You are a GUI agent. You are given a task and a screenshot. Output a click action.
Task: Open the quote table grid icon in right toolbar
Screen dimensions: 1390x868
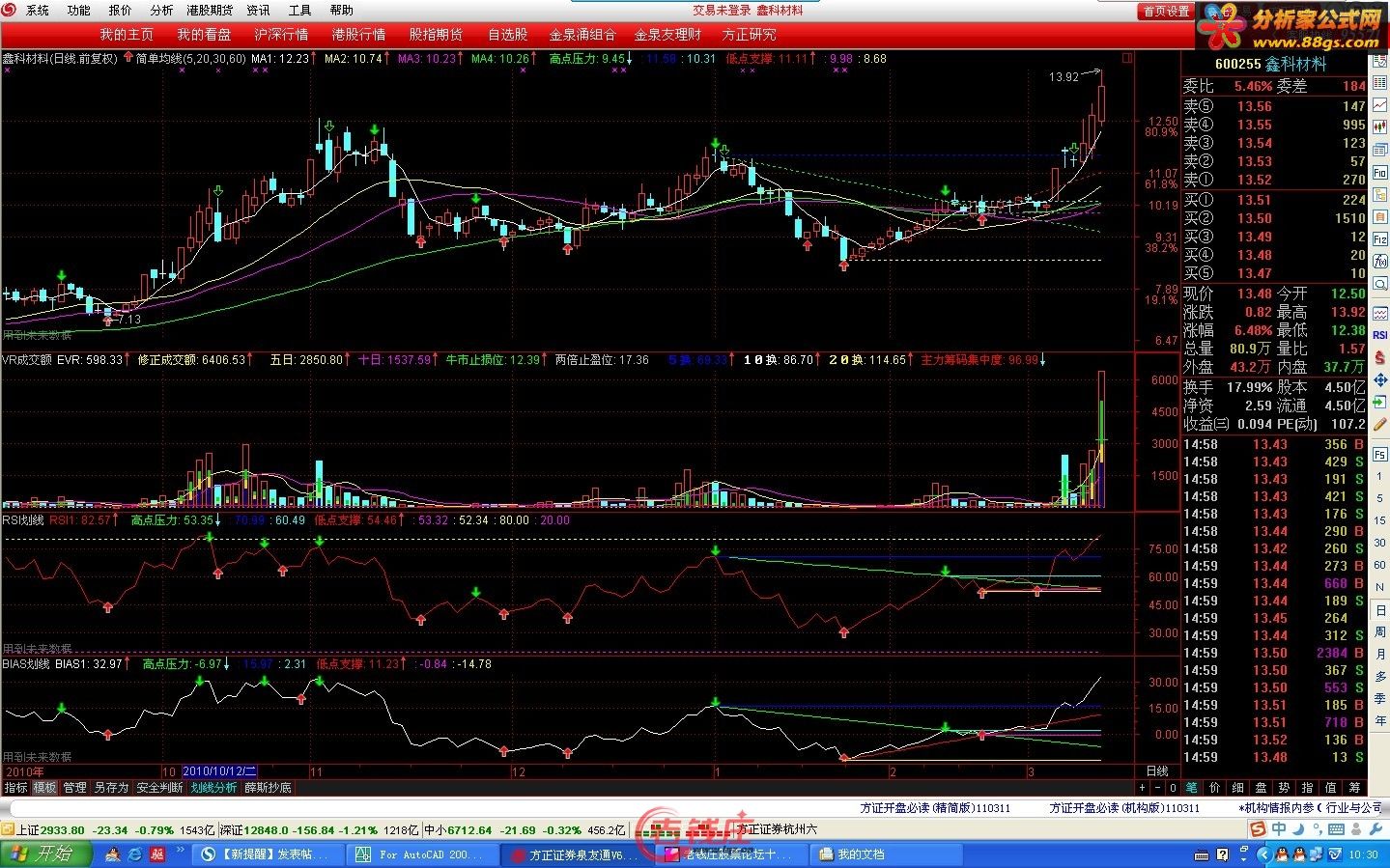click(1379, 83)
